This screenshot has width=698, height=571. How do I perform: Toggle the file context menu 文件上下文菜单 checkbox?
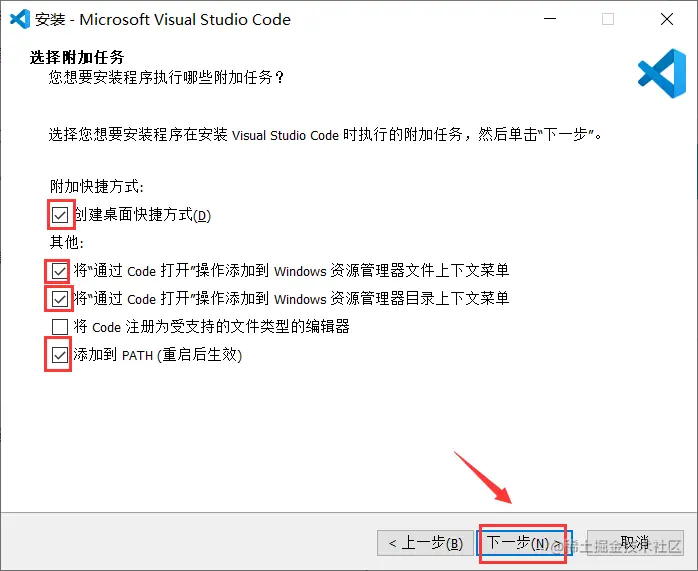(60, 271)
